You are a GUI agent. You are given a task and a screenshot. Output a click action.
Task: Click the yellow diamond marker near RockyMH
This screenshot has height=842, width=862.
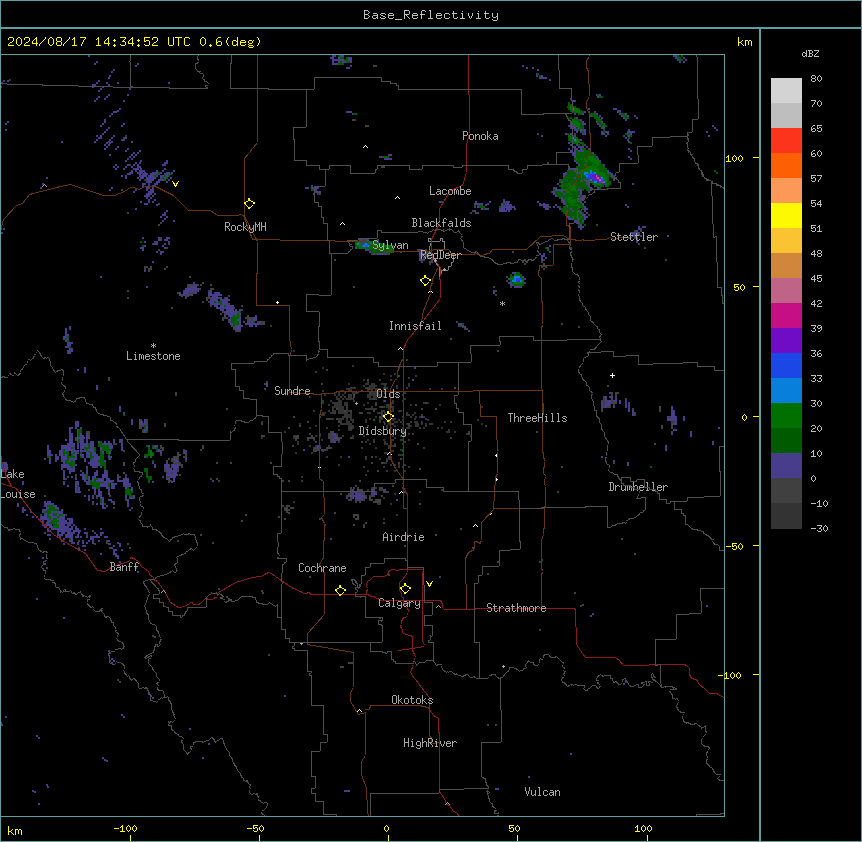[250, 204]
